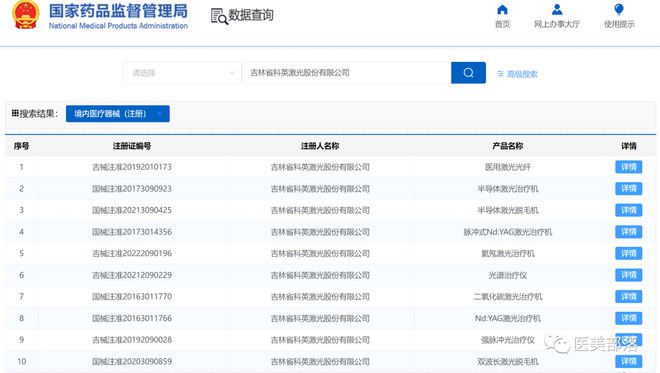This screenshot has height=373, width=660.
Task: Click product name 光谱治疗仪
Action: coord(508,275)
